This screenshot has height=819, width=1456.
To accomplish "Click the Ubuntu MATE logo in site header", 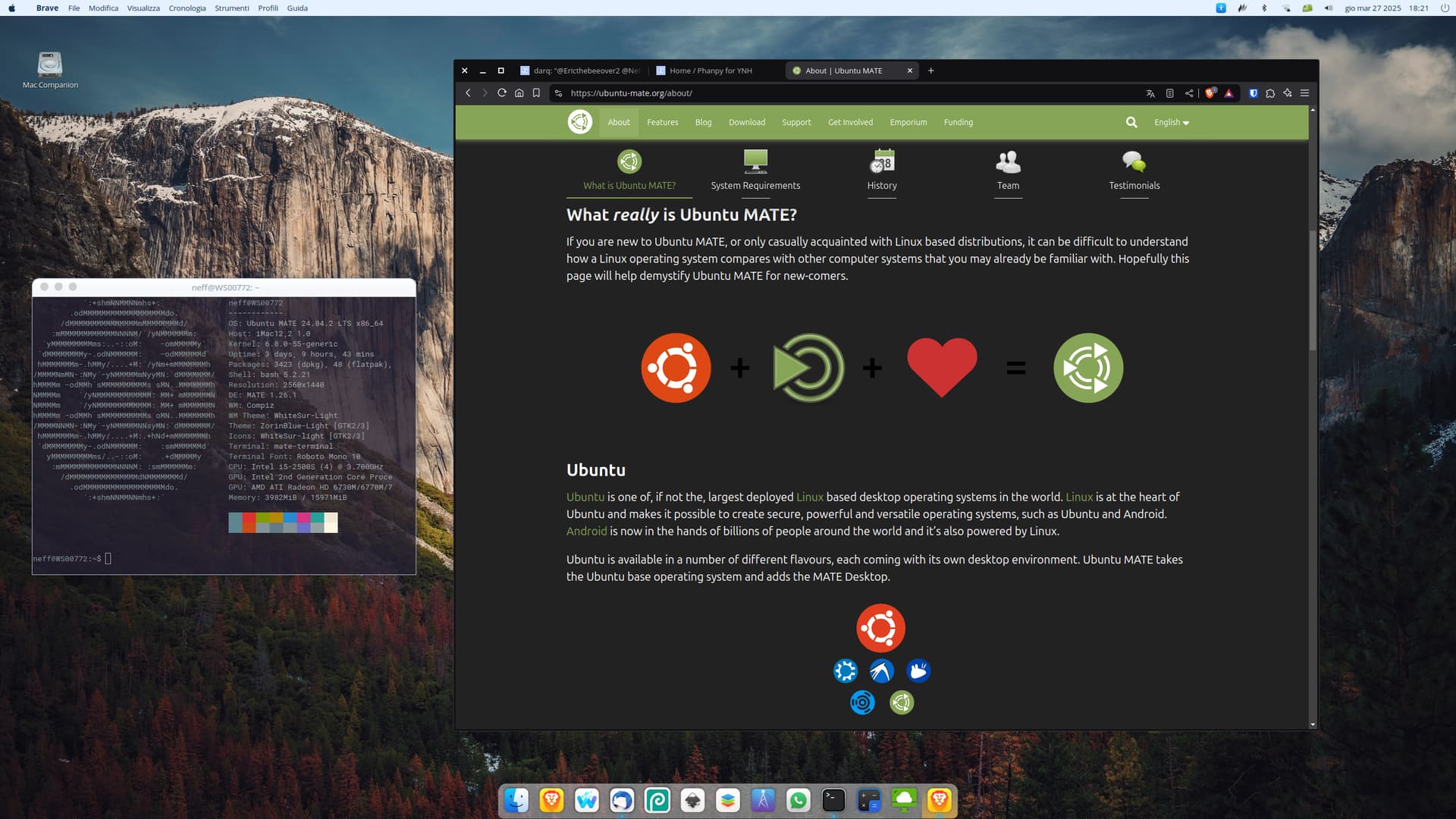I will (x=580, y=122).
